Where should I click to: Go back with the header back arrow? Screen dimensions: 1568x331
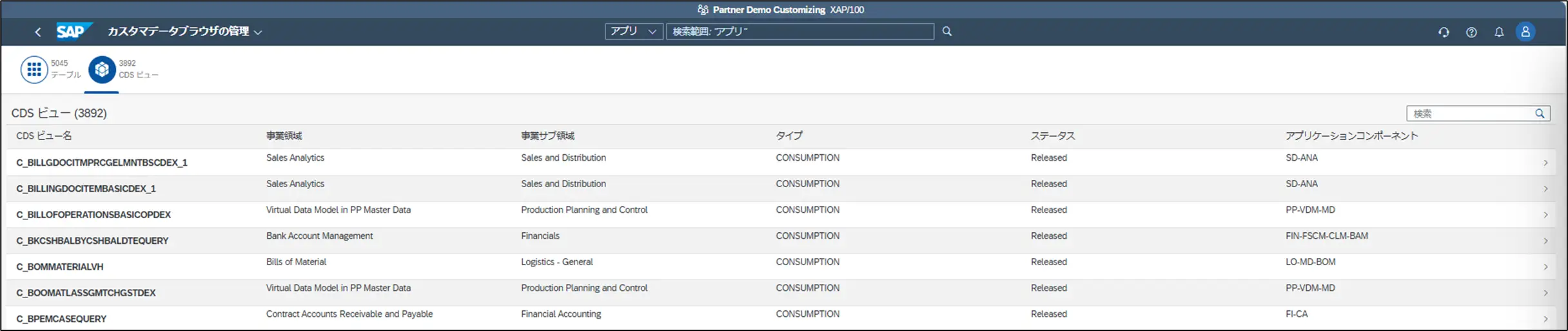38,32
